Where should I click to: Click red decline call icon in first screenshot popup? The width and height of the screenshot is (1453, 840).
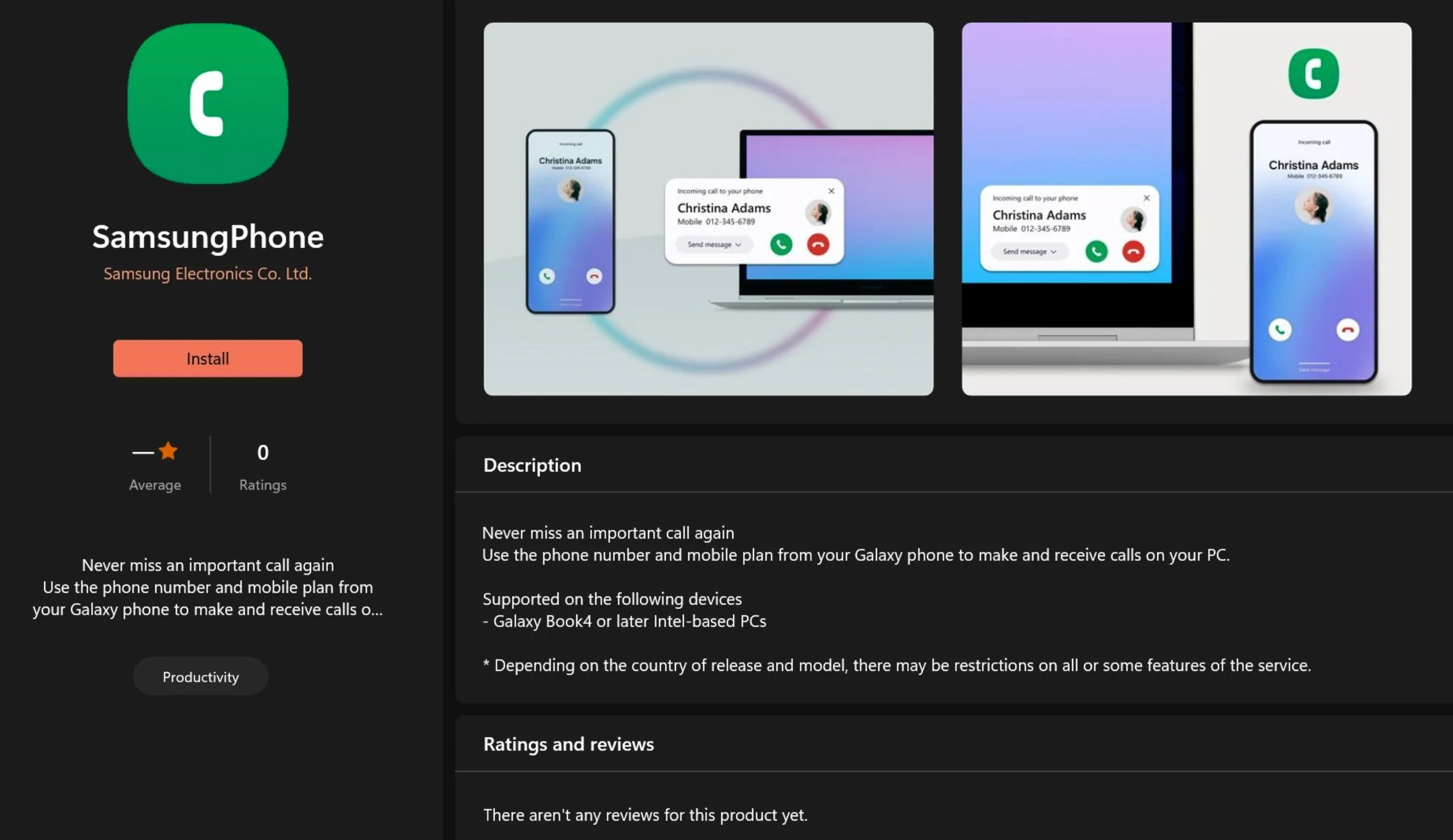click(x=818, y=245)
